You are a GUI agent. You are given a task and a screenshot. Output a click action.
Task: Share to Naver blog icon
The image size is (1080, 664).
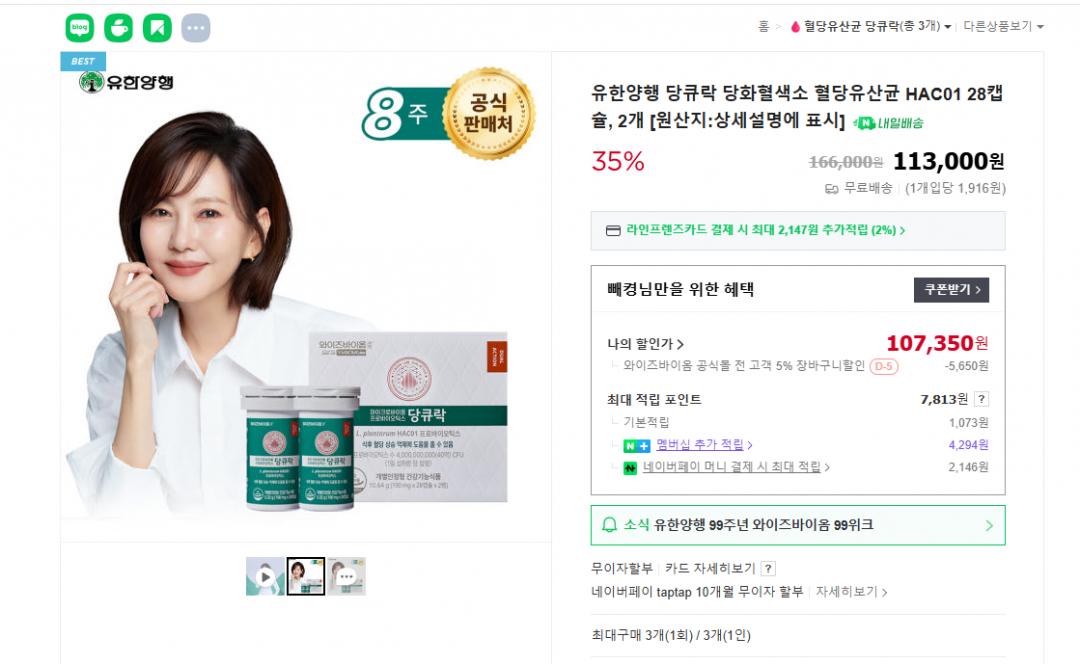click(x=80, y=28)
